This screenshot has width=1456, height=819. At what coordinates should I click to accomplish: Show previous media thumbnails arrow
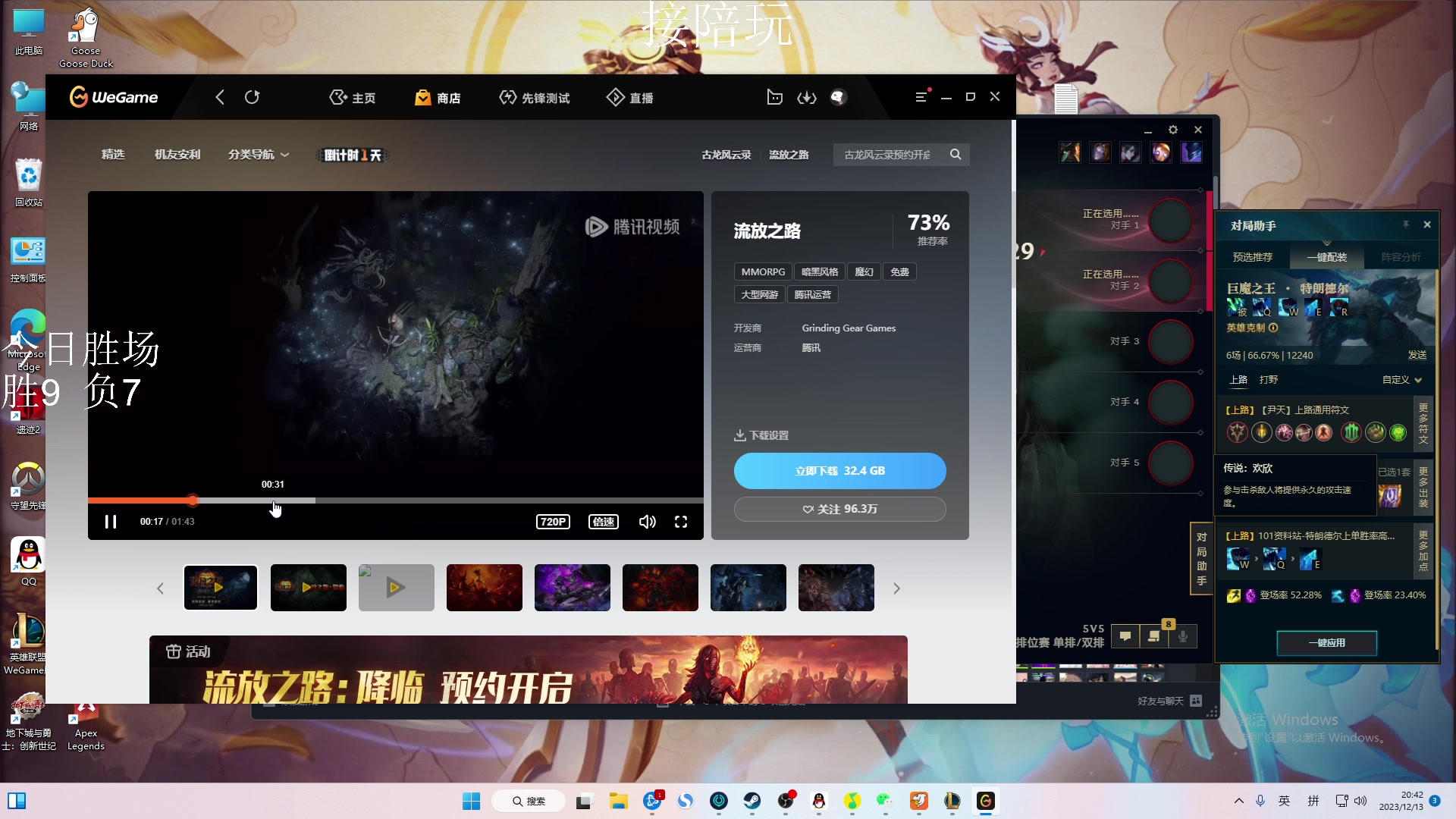tap(160, 588)
